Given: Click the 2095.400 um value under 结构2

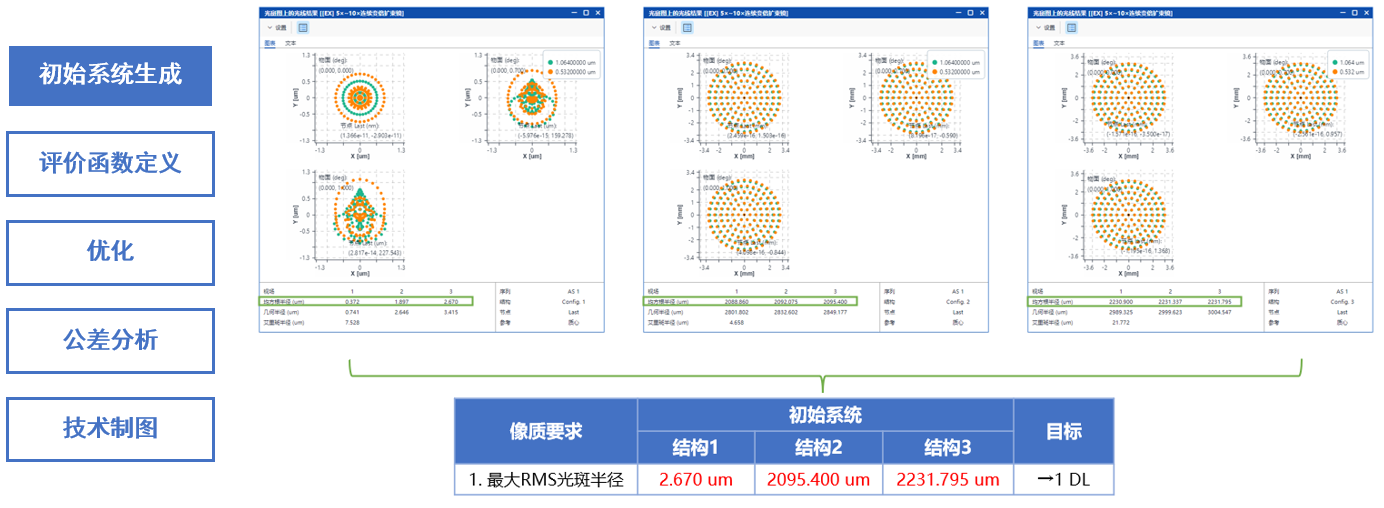Looking at the screenshot, I should click(818, 480).
